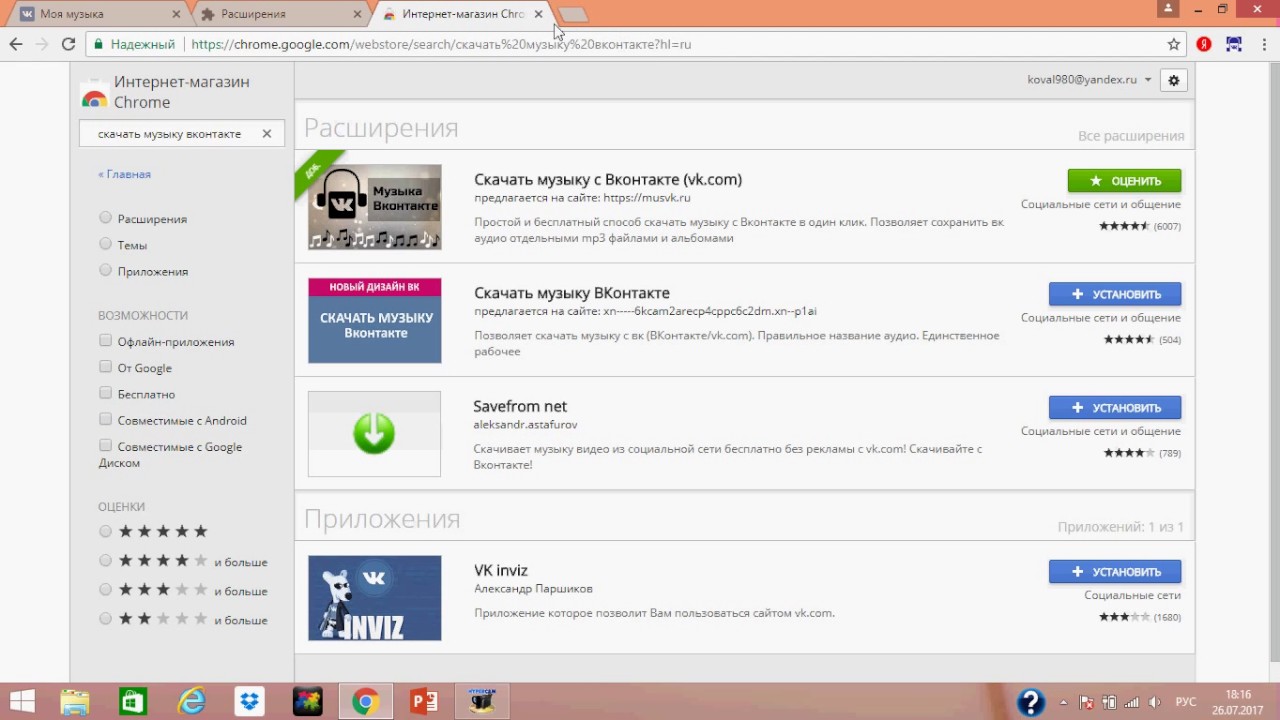
Task: Open Chrome three-dot menu
Action: pos(1263,44)
